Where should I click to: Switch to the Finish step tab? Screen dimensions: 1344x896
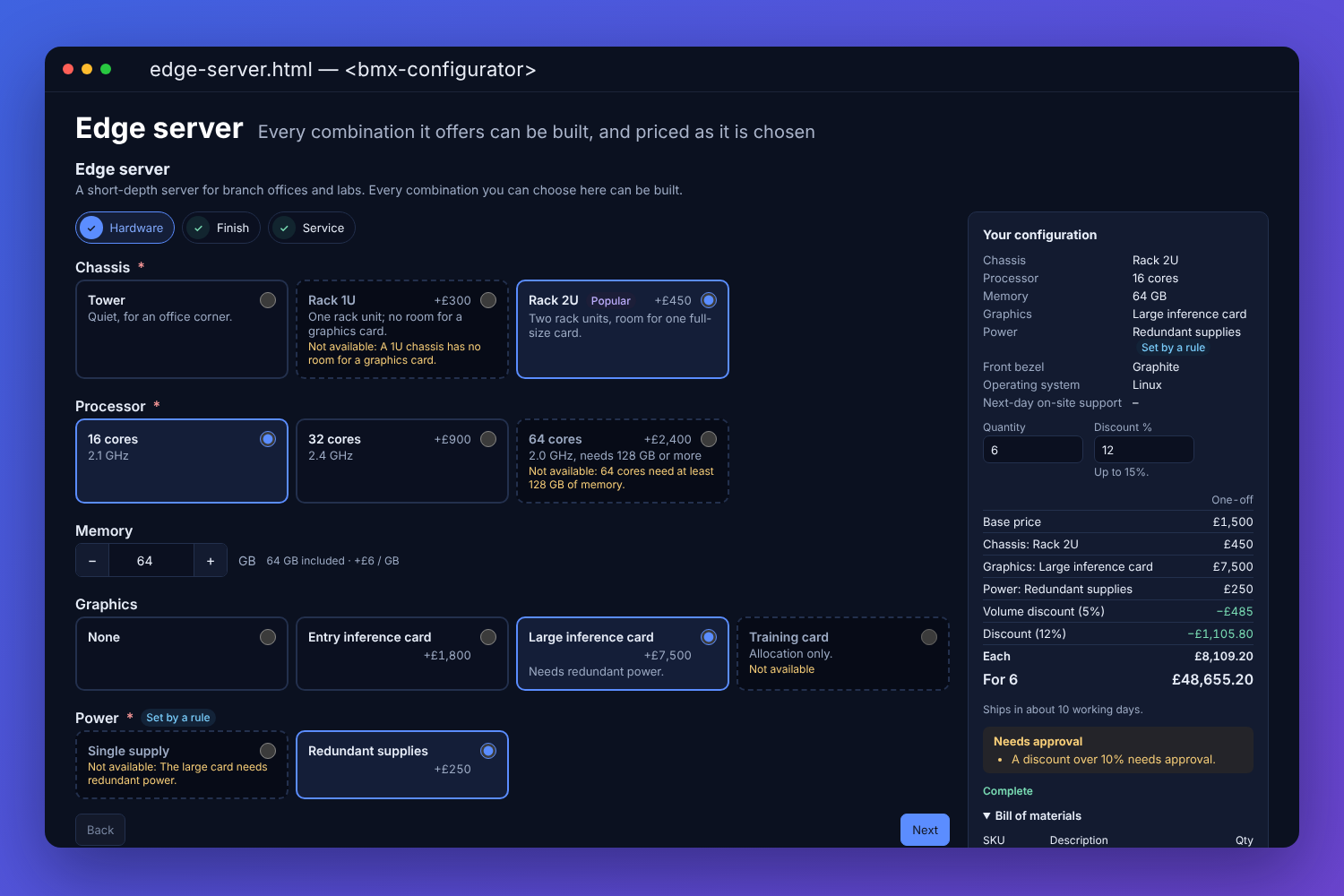point(221,228)
